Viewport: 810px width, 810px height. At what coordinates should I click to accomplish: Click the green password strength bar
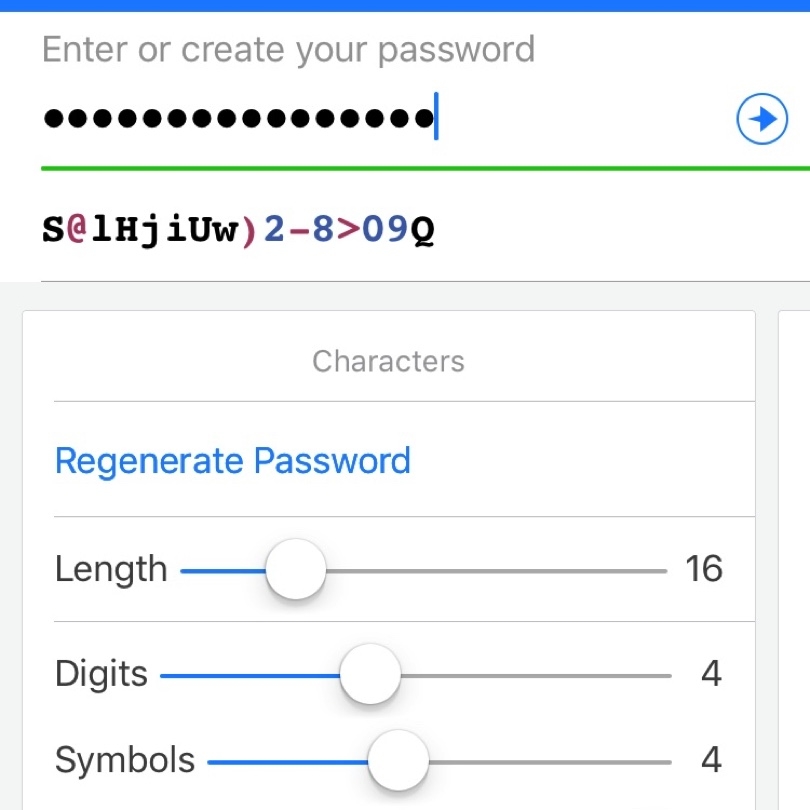pos(425,168)
